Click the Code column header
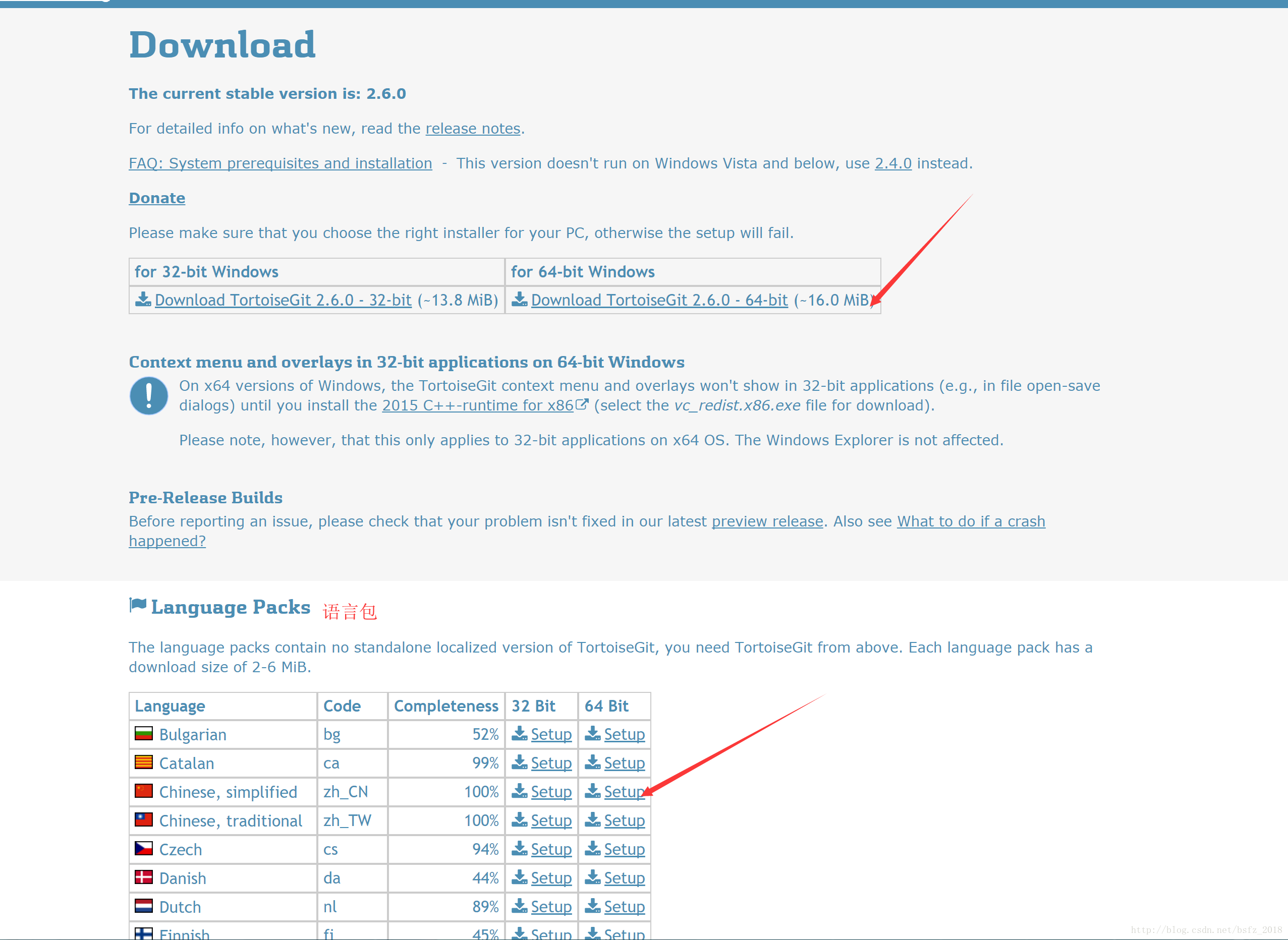 point(352,706)
